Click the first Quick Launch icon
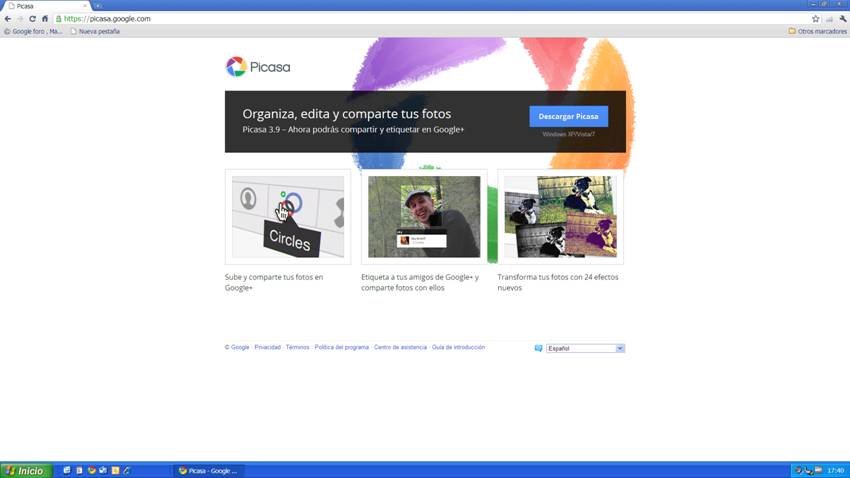The width and height of the screenshot is (850, 478). pyautogui.click(x=67, y=470)
